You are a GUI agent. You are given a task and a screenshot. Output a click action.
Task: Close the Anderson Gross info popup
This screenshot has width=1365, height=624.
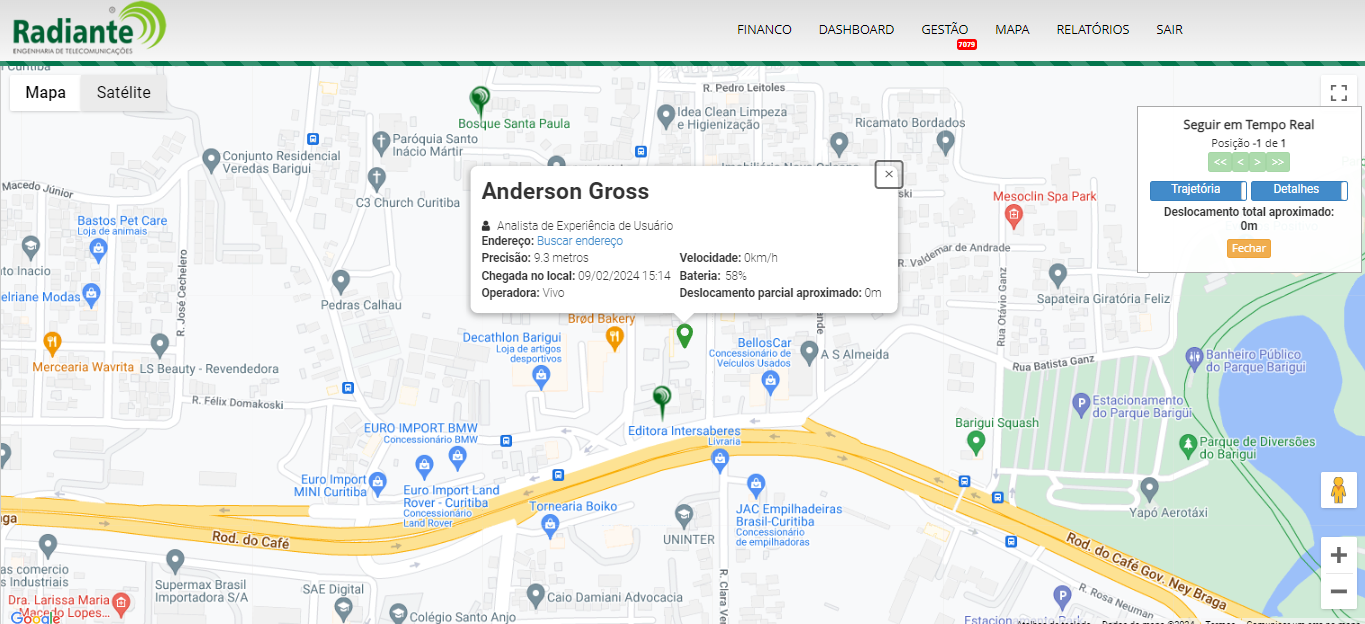point(889,174)
